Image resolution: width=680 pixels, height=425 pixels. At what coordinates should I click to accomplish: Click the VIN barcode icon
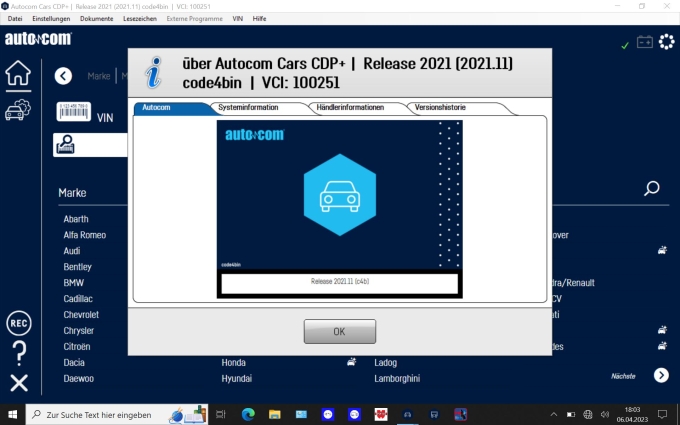(x=73, y=111)
